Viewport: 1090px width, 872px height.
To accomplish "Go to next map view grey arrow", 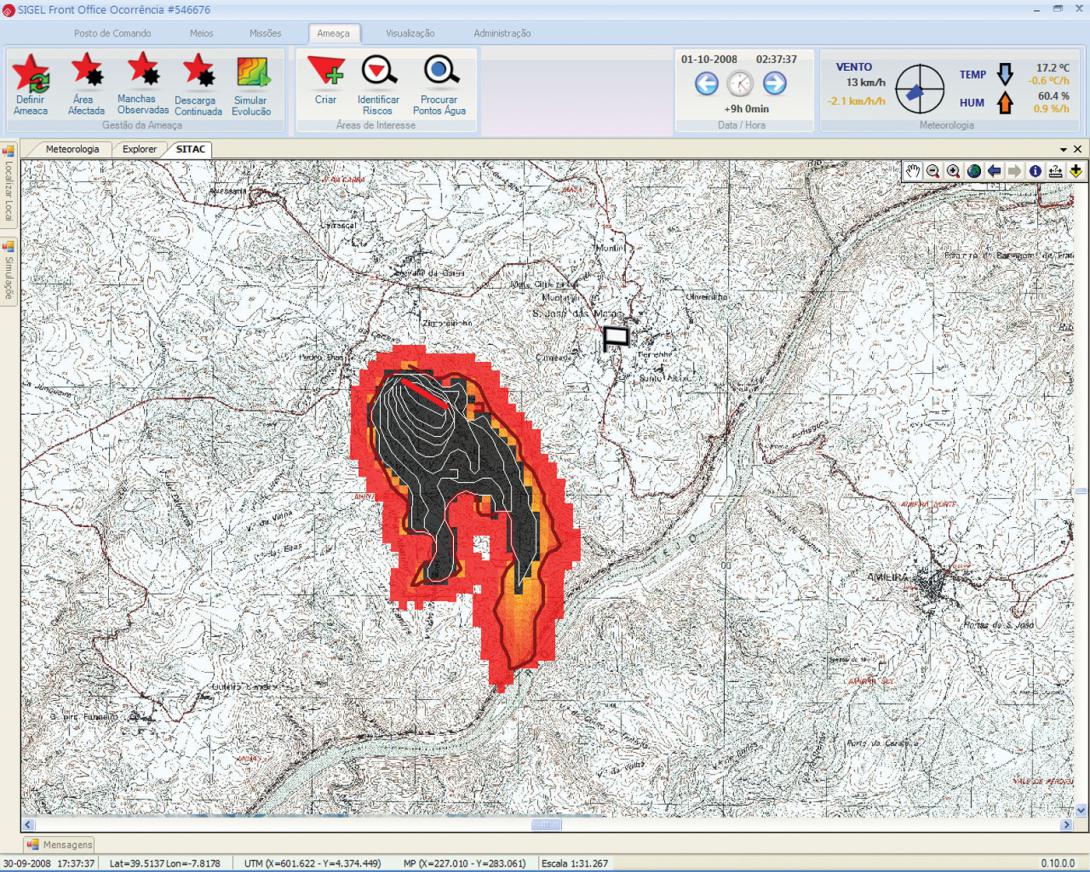I will click(1014, 171).
